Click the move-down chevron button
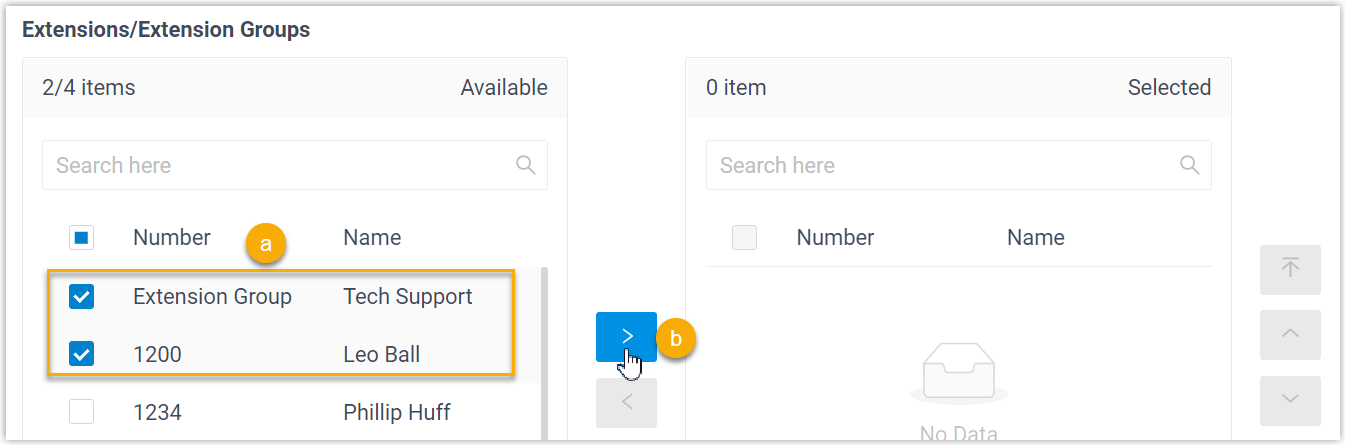Image resolution: width=1346 pixels, height=446 pixels. [x=1290, y=400]
